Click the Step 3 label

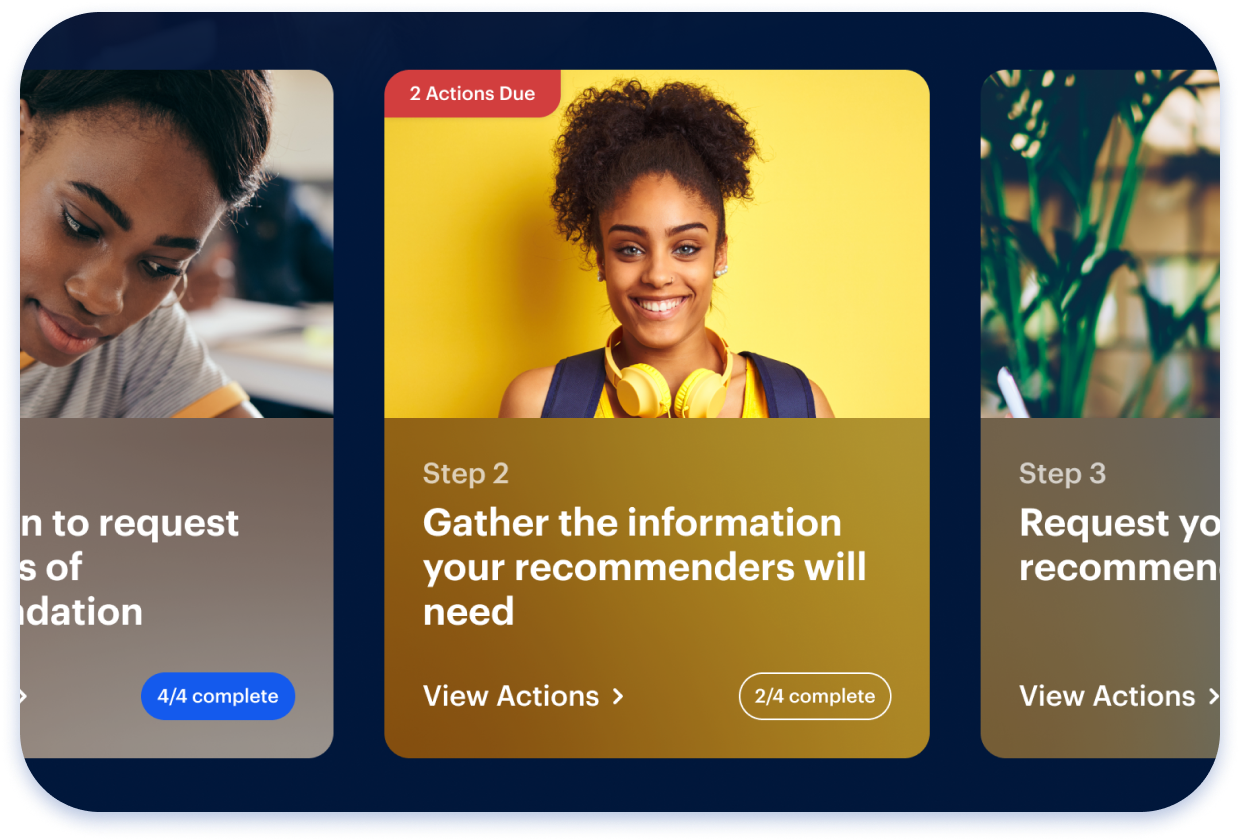coord(1062,474)
